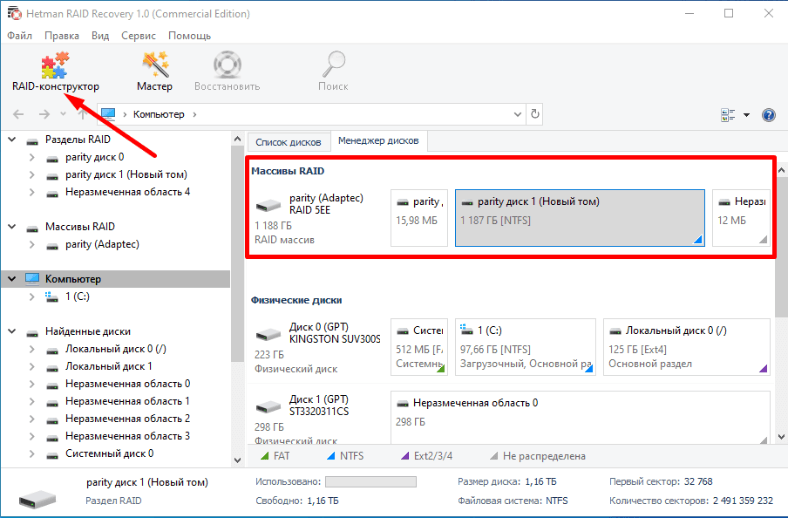The width and height of the screenshot is (788, 518).
Task: Collapse the Компьютер tree node
Action: [x=12, y=279]
